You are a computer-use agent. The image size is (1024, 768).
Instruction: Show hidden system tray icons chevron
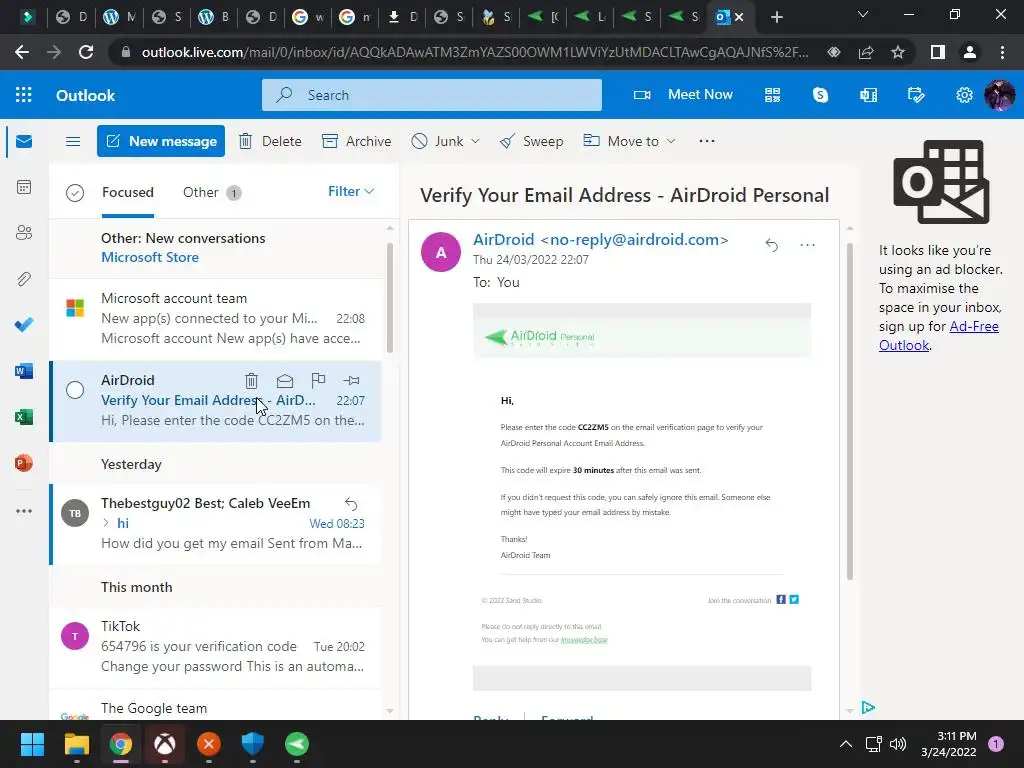point(846,744)
